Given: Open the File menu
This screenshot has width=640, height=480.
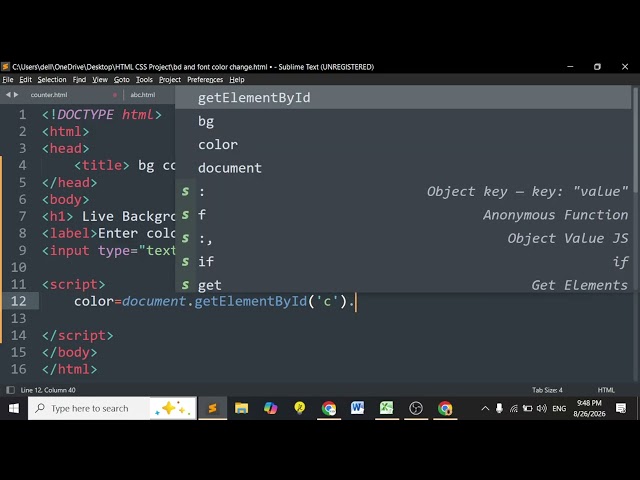Looking at the screenshot, I should pyautogui.click(x=8, y=80).
